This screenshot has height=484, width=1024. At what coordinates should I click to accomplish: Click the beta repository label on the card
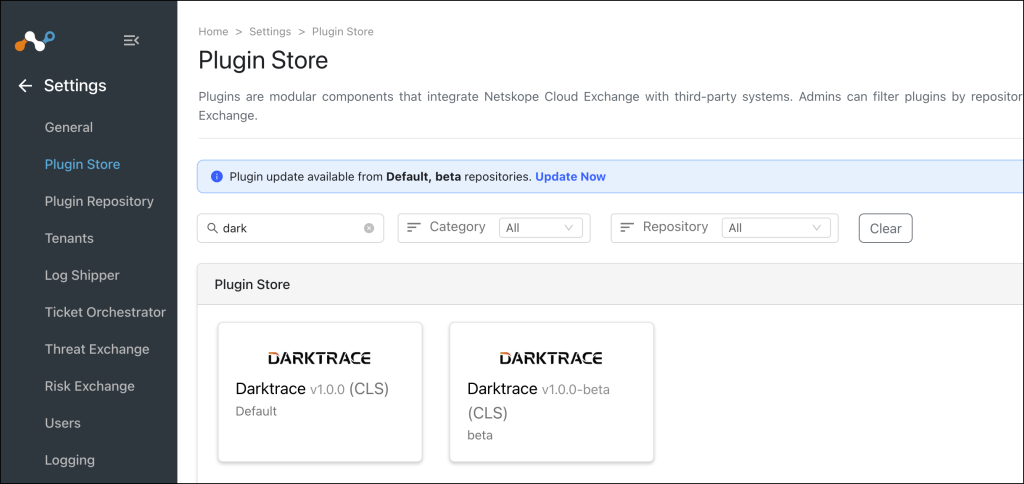point(480,435)
